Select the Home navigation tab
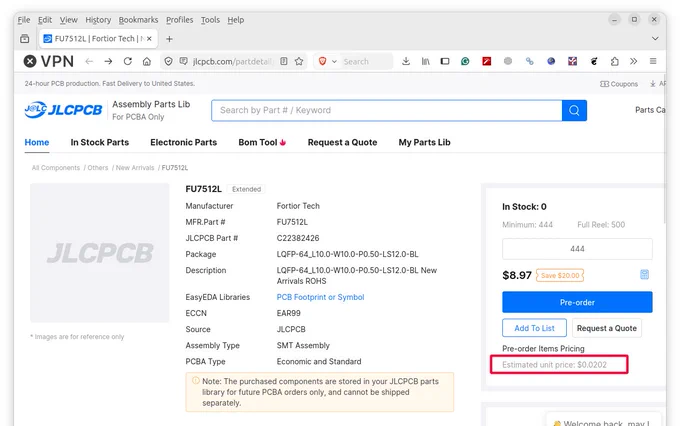Screen dimensions: 680x426 (37, 142)
